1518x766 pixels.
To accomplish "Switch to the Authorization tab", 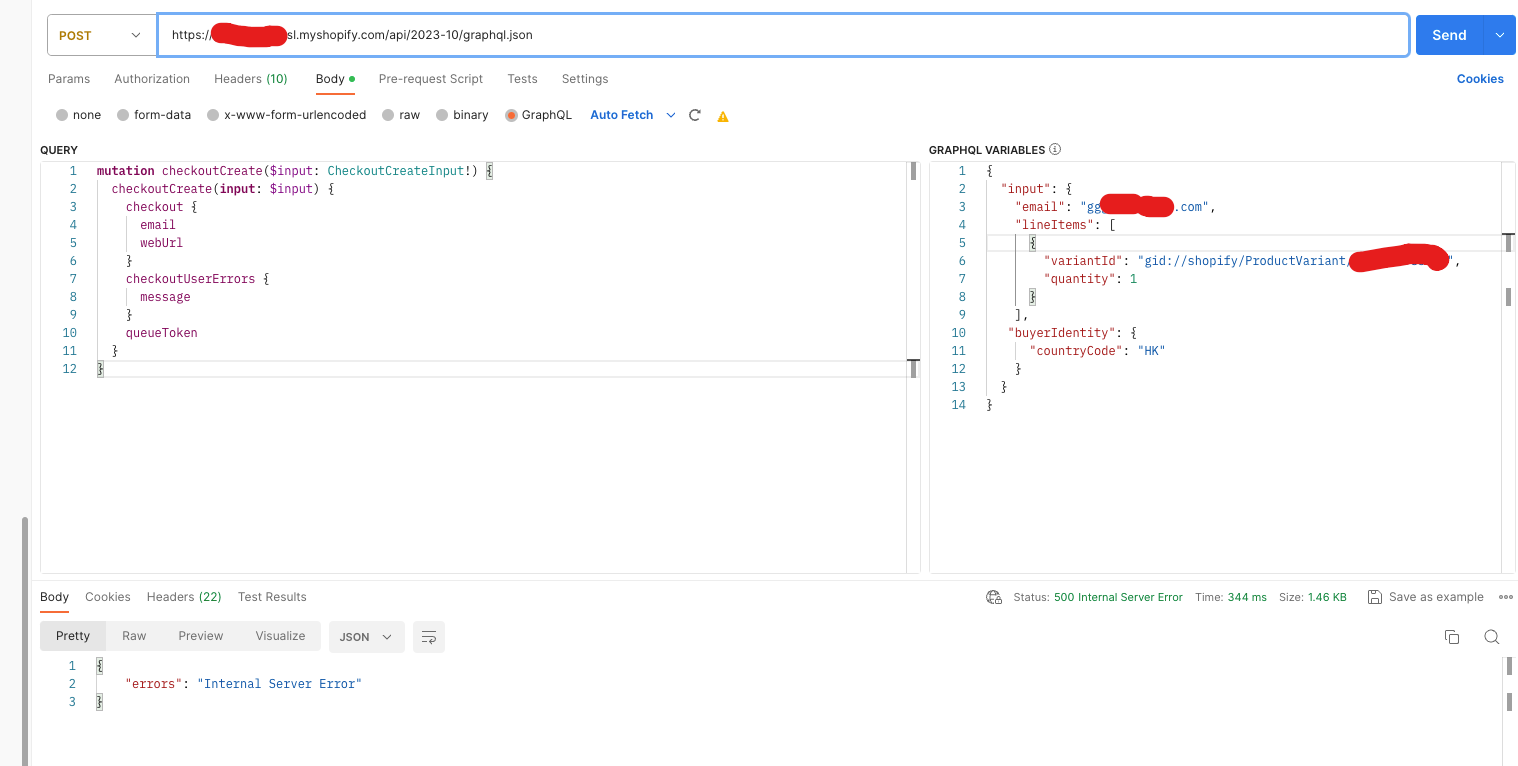I will tap(152, 79).
